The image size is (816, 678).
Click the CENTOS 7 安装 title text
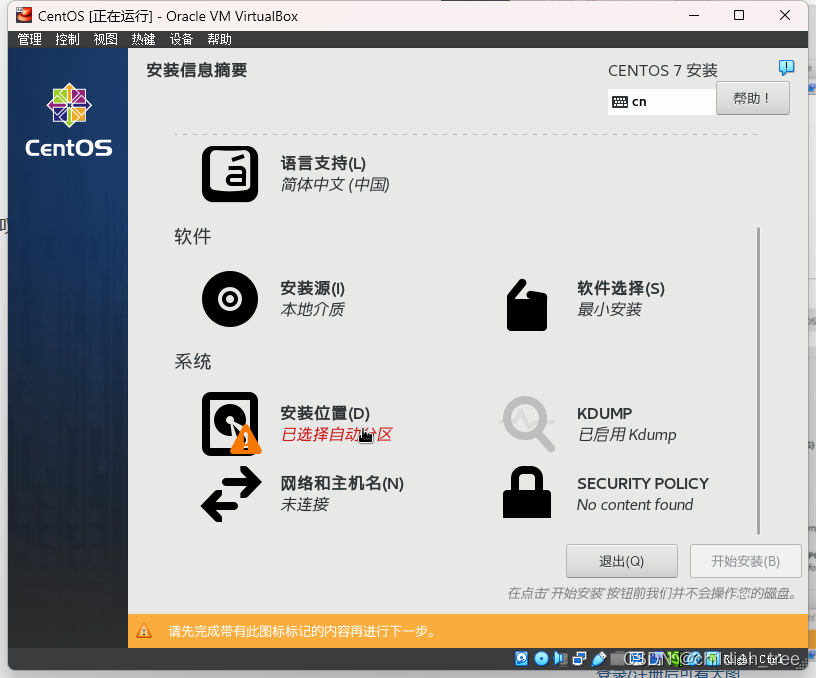(662, 71)
